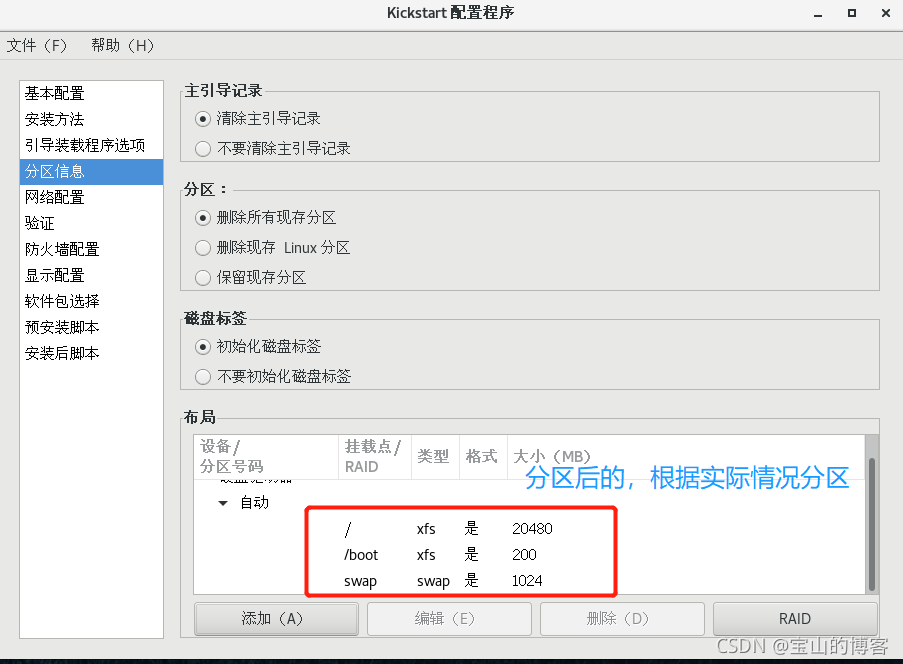This screenshot has width=903, height=664.
Task: Select 删除现存 Linux 分区 option
Action: 204,248
